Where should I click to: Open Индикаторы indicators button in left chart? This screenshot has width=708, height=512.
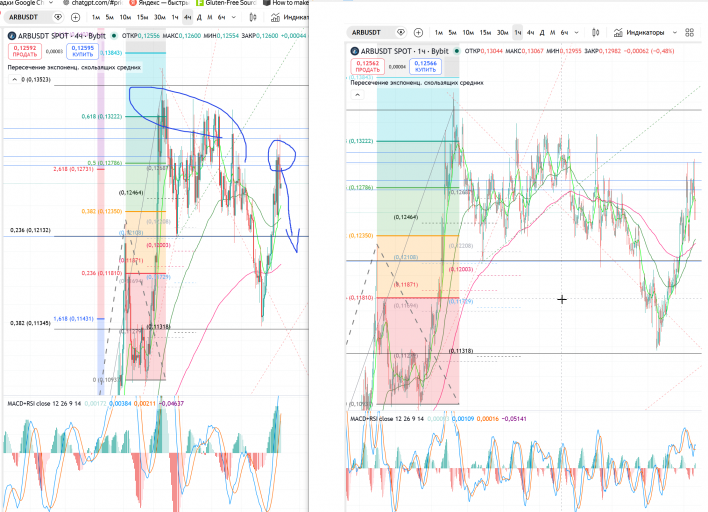pyautogui.click(x=289, y=17)
